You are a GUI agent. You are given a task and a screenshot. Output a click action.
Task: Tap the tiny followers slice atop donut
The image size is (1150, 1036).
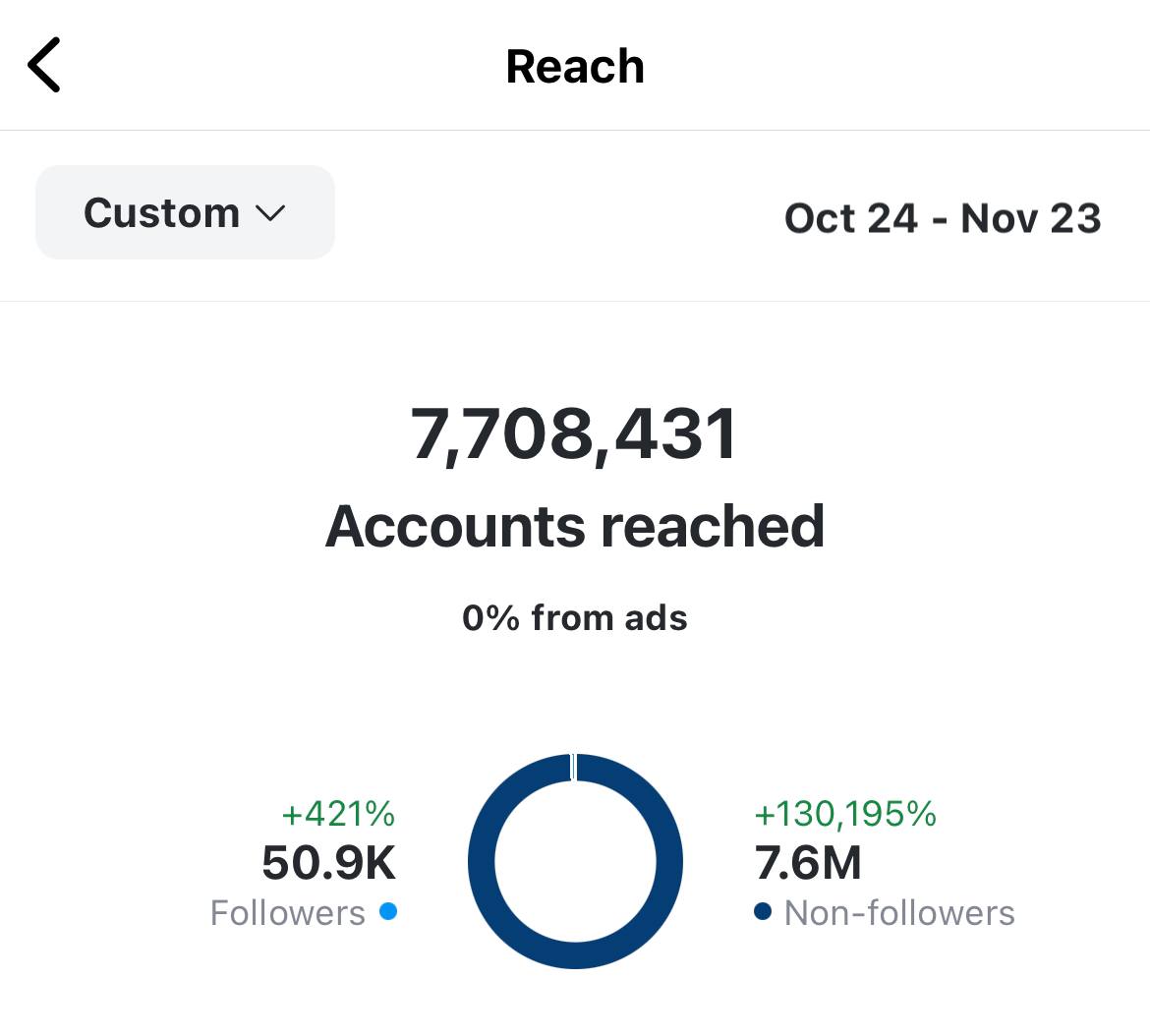574,767
